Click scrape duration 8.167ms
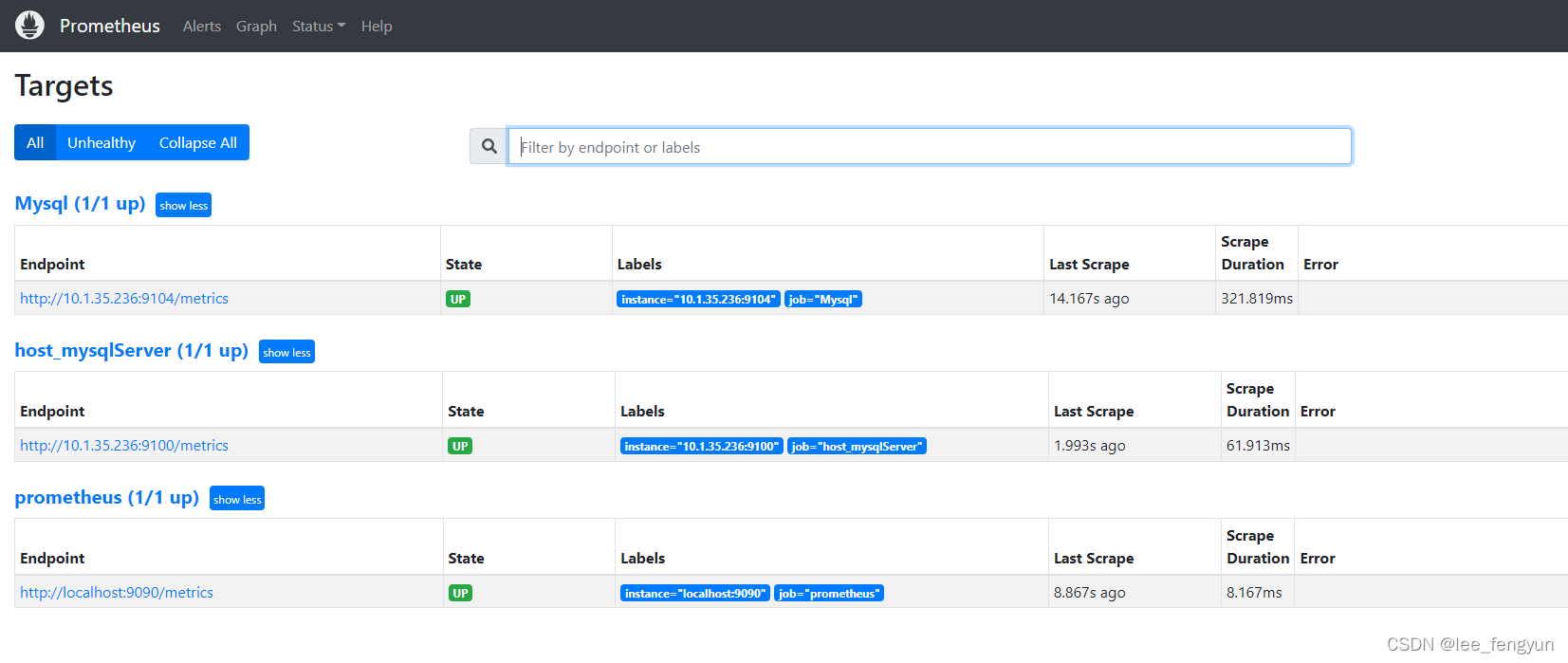 coord(1254,592)
